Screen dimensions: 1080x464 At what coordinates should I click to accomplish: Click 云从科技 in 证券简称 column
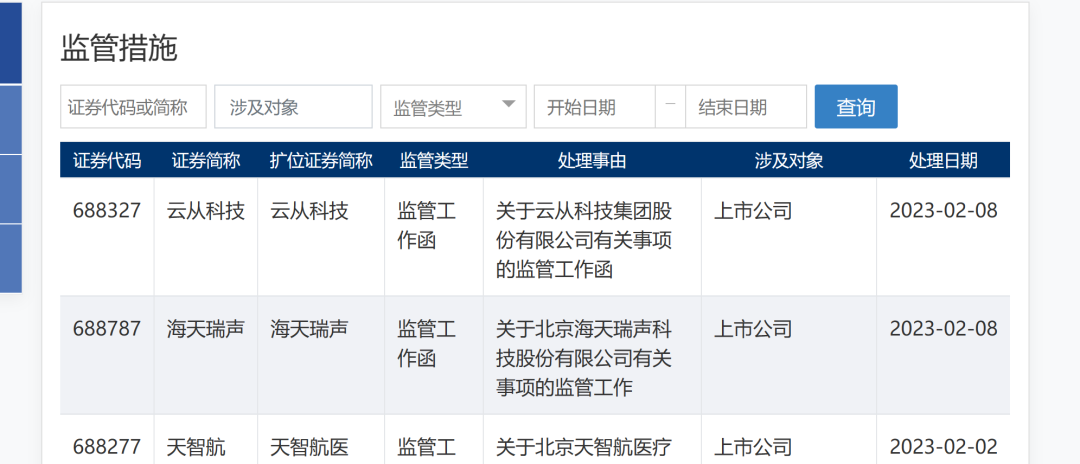pos(206,211)
